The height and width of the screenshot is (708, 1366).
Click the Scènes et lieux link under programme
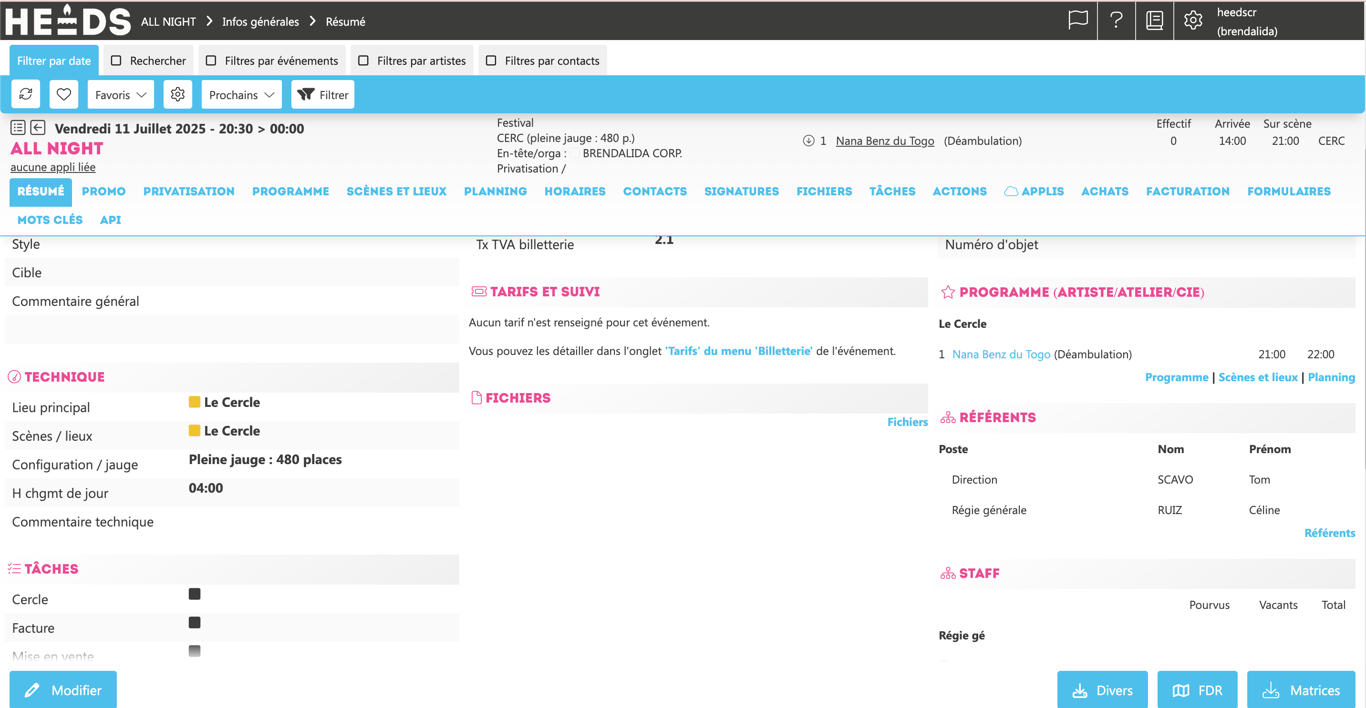pyautogui.click(x=1258, y=377)
